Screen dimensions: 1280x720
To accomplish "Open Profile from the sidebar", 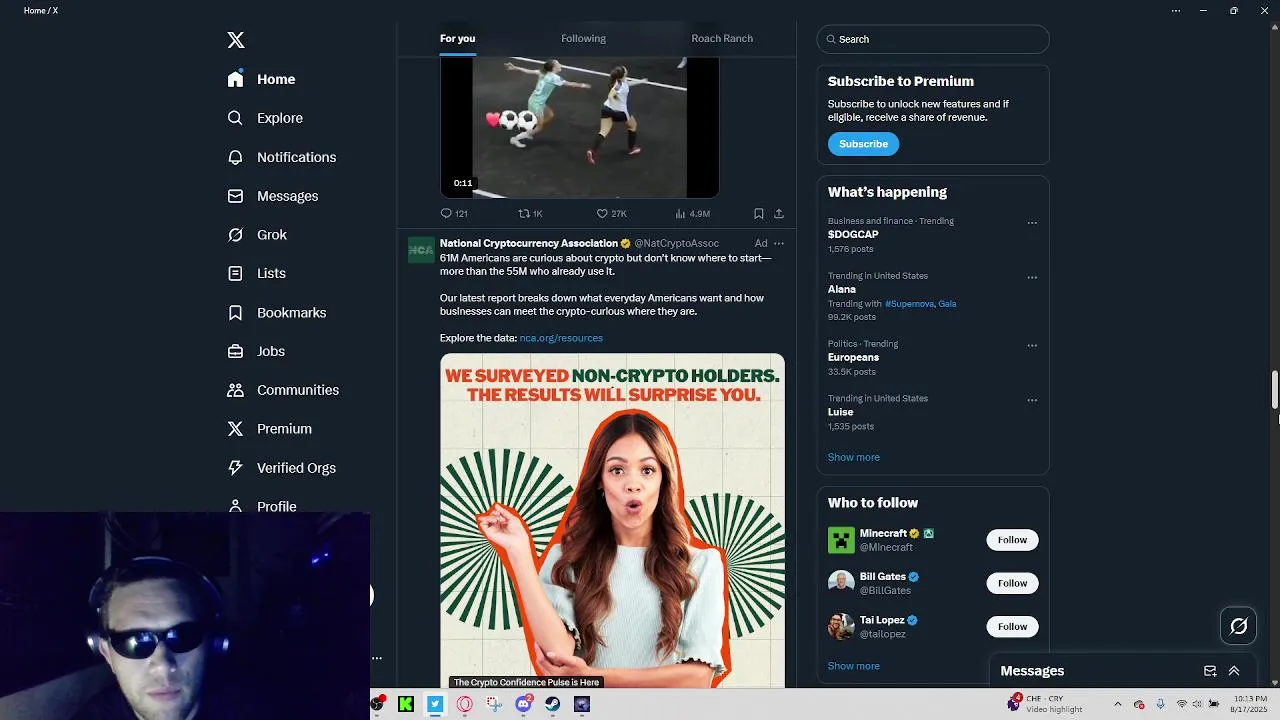I will (262, 506).
